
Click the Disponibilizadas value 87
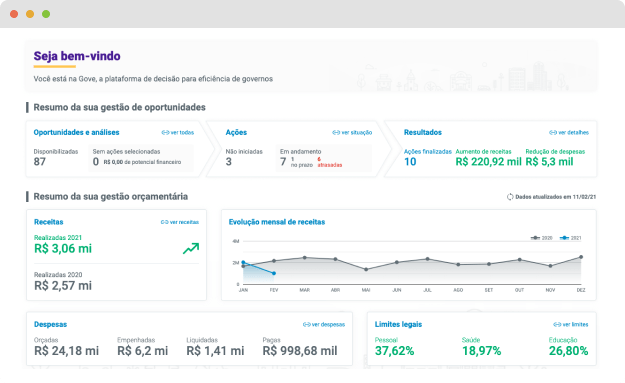click(x=39, y=162)
